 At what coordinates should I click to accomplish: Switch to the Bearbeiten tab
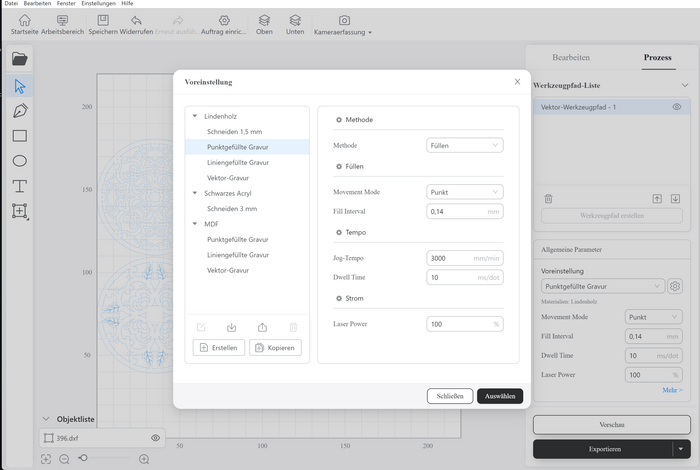571,57
